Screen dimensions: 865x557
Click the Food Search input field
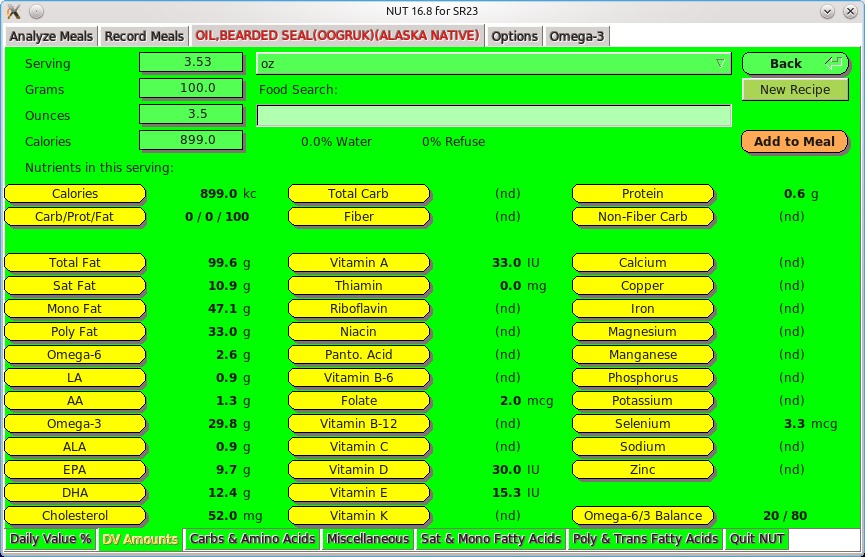[x=493, y=116]
